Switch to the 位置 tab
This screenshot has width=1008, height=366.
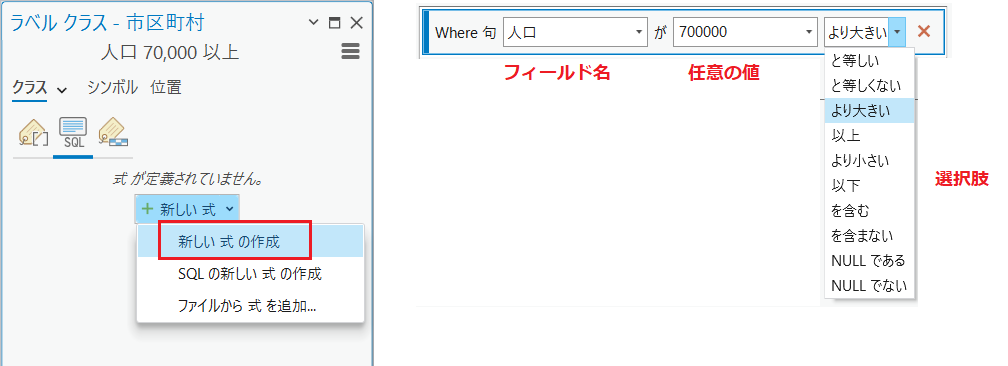(x=166, y=87)
